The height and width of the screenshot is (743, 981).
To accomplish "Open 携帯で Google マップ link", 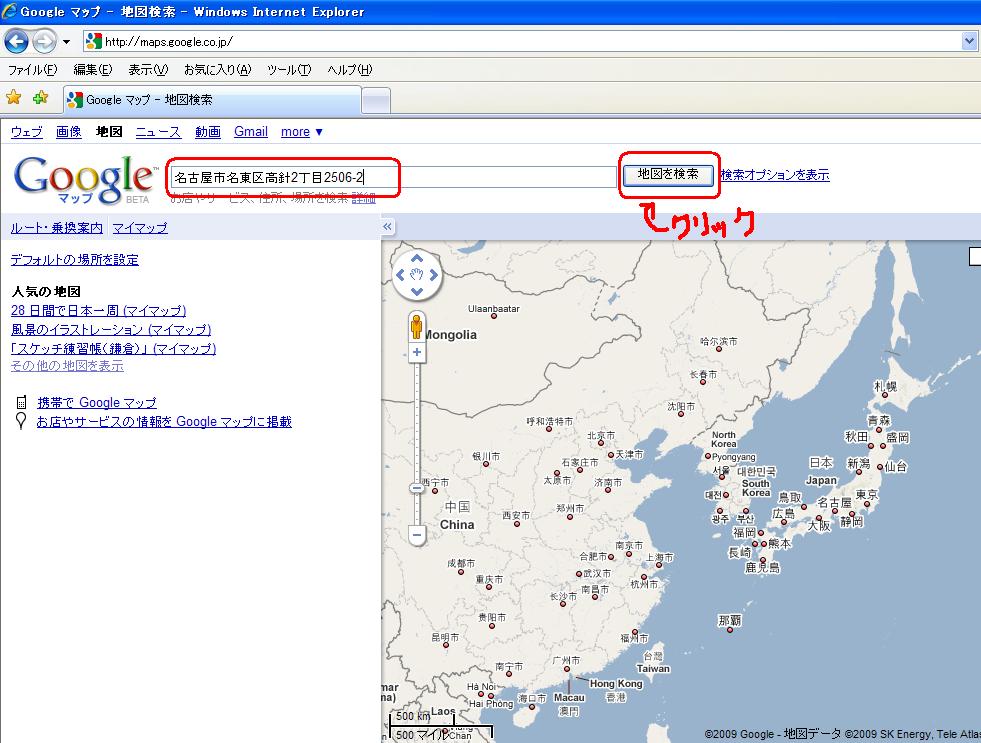I will 97,403.
